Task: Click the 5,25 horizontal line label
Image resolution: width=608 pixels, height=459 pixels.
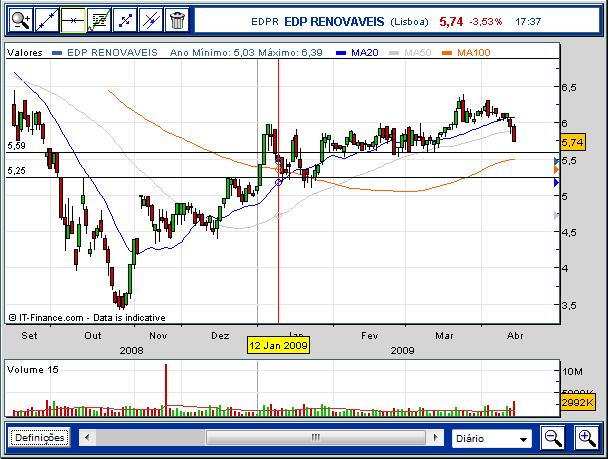Action: [x=16, y=171]
